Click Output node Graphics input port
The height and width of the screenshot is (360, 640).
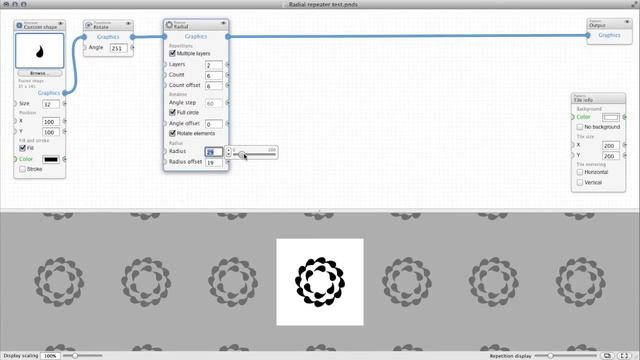587,35
